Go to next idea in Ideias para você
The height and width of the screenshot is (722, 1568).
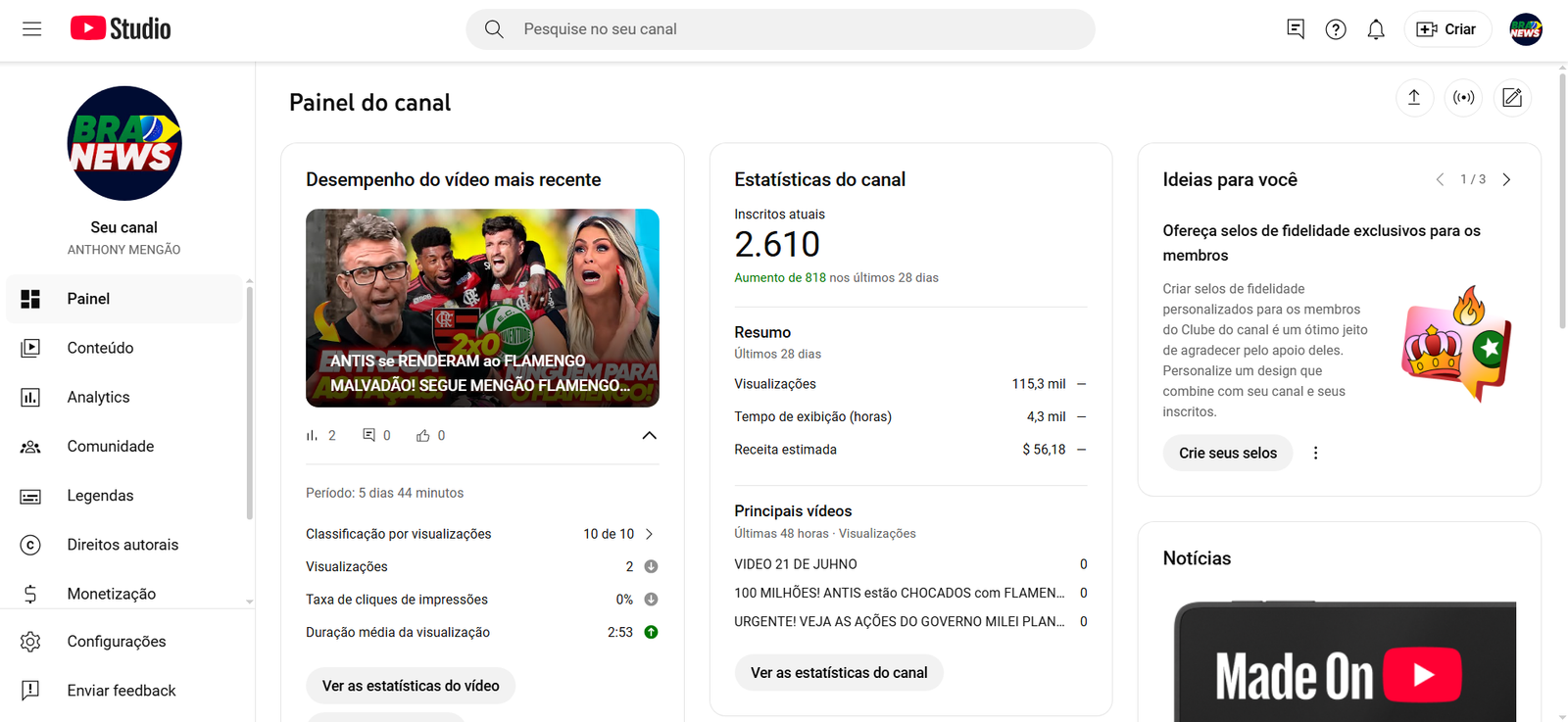pyautogui.click(x=1506, y=179)
